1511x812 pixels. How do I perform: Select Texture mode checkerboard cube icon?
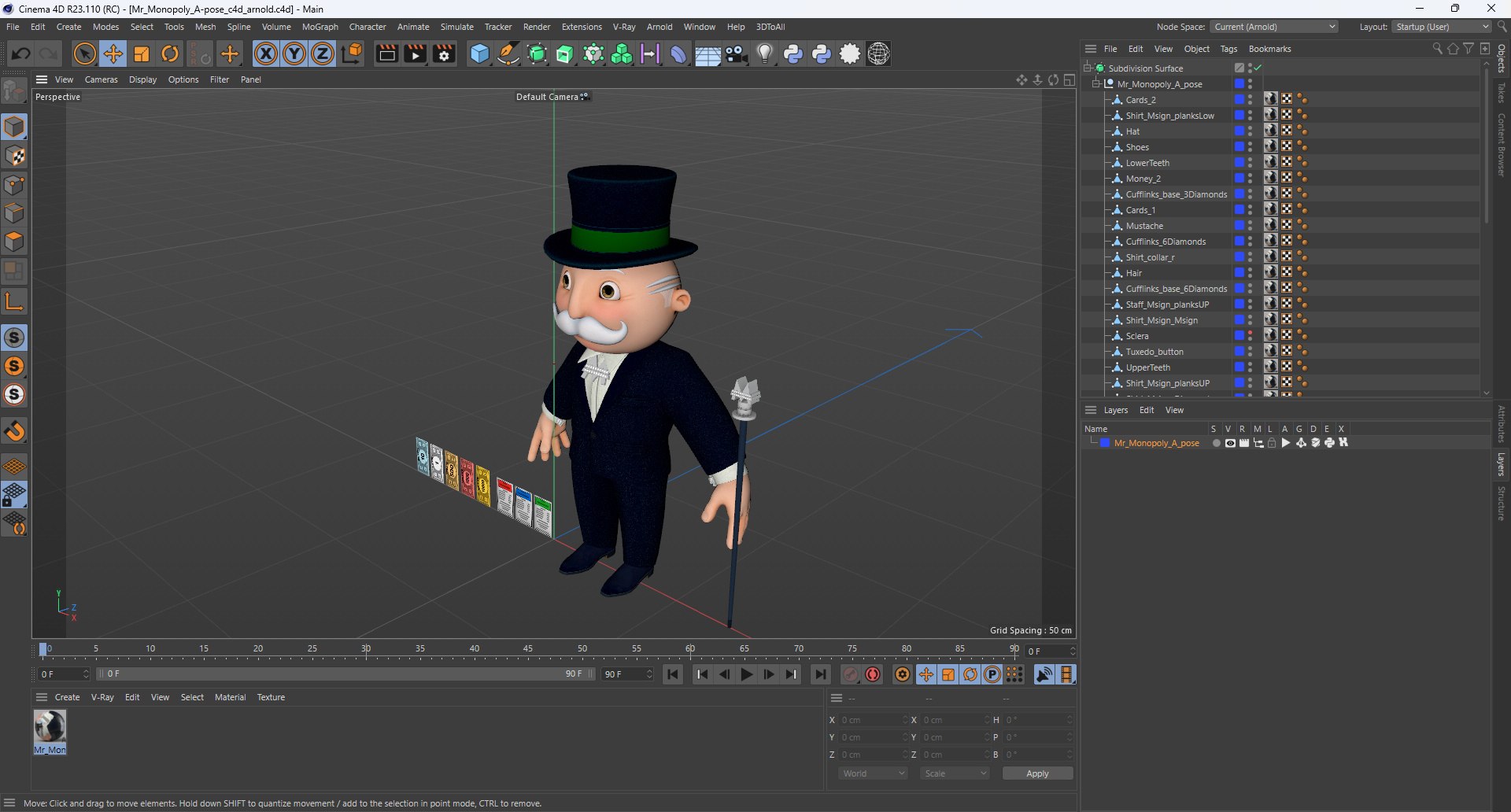point(14,156)
